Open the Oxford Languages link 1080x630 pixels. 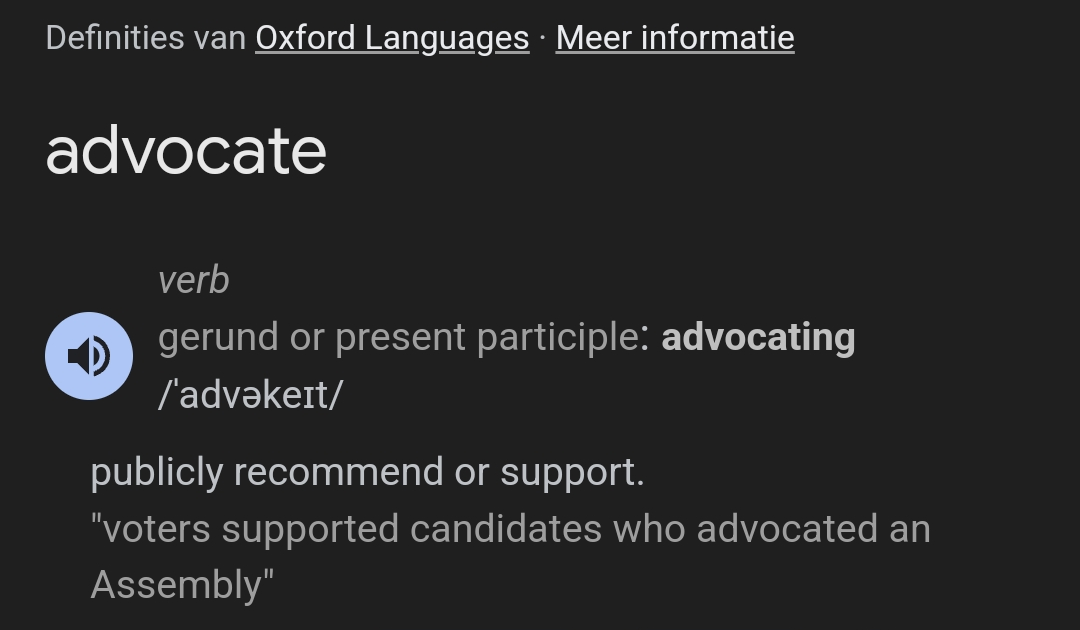coord(392,38)
